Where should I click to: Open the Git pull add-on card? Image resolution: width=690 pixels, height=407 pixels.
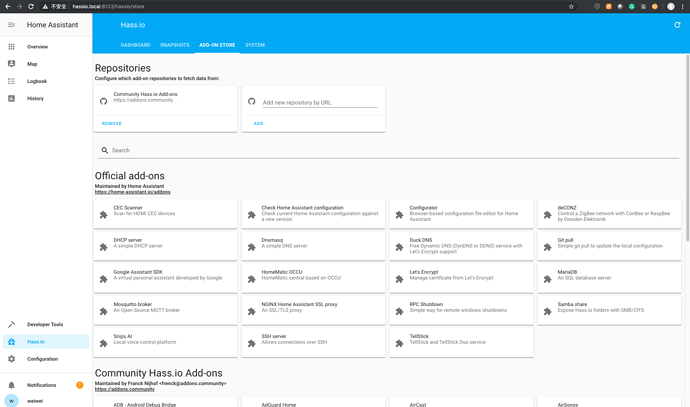[x=609, y=246]
